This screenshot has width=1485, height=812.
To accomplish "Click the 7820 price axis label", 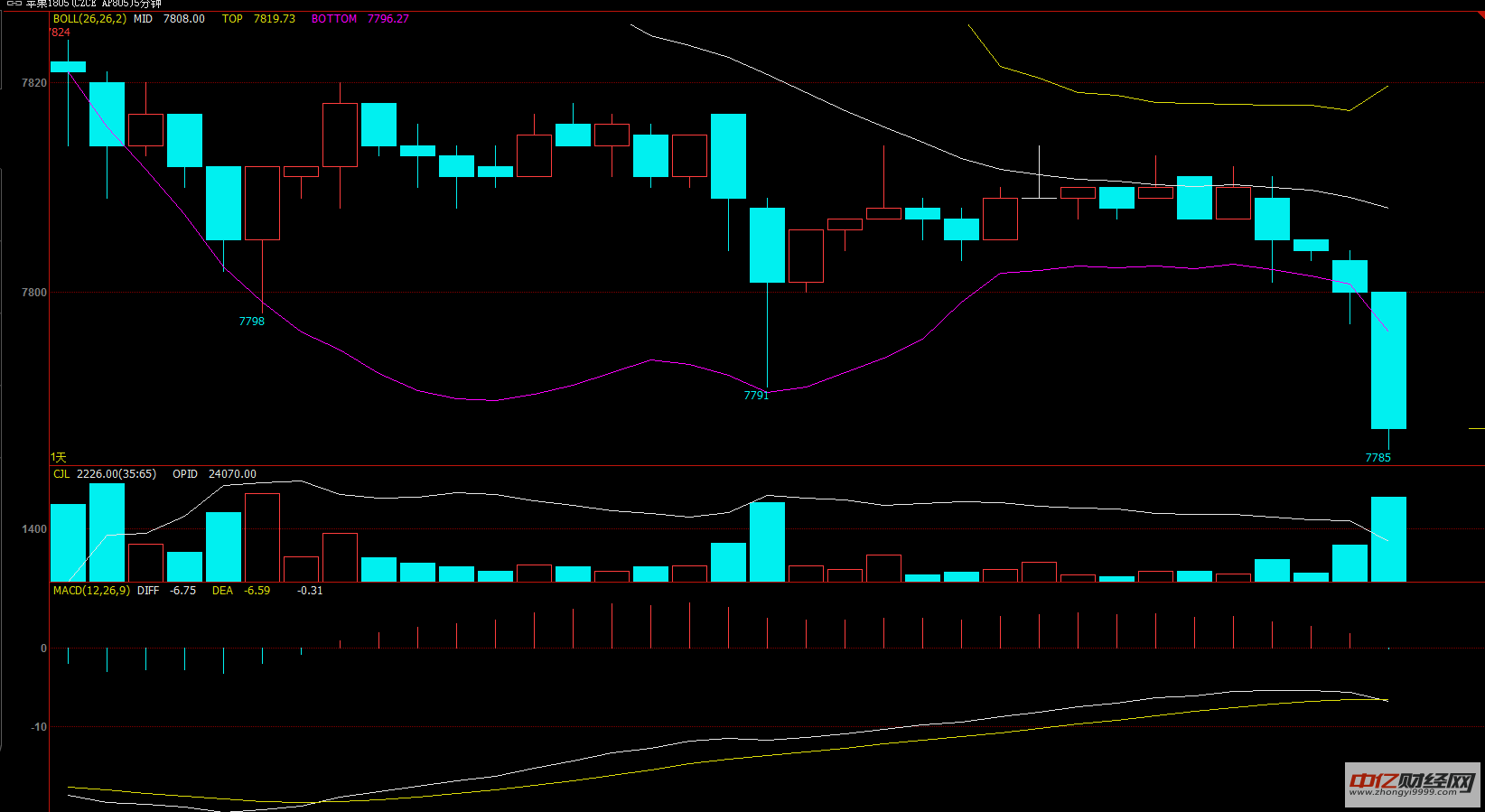I will click(34, 83).
